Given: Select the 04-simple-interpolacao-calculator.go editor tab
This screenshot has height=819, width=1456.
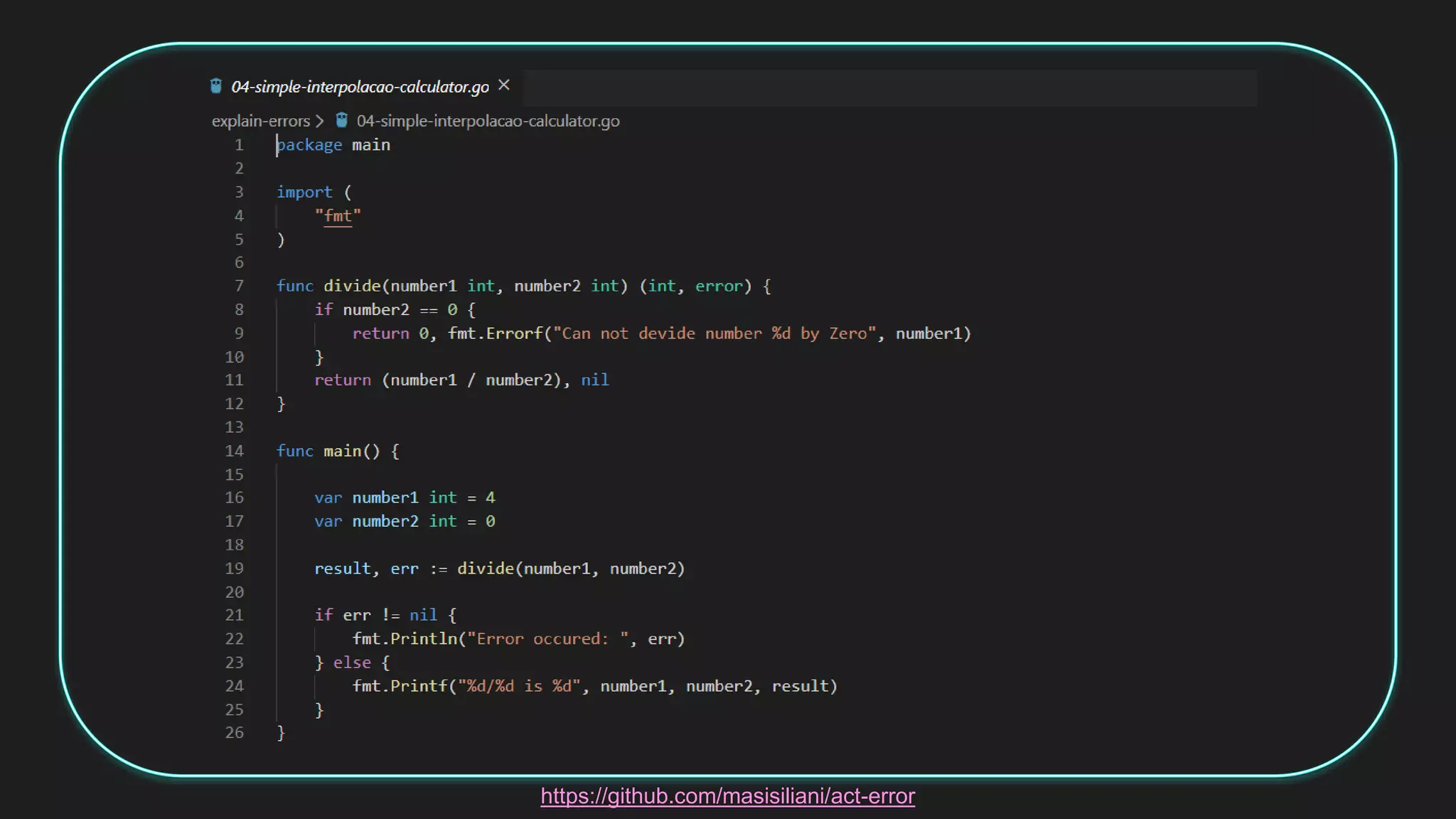Looking at the screenshot, I should 360,87.
